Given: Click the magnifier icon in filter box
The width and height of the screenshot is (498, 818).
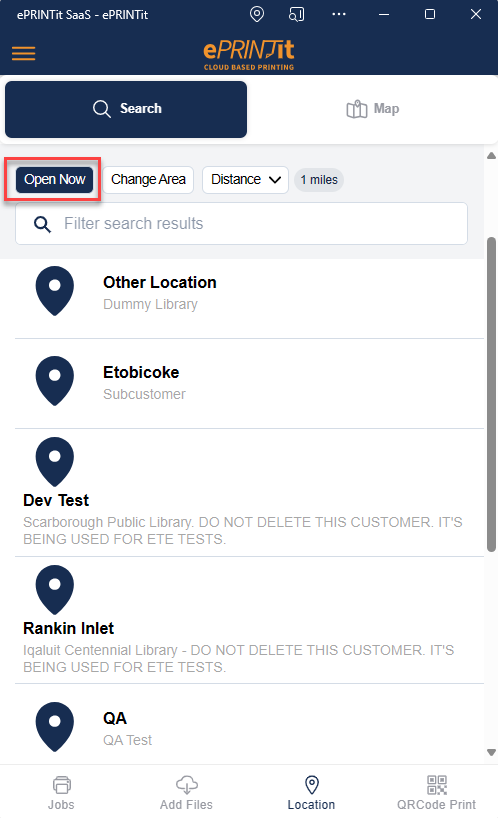Looking at the screenshot, I should click(42, 224).
